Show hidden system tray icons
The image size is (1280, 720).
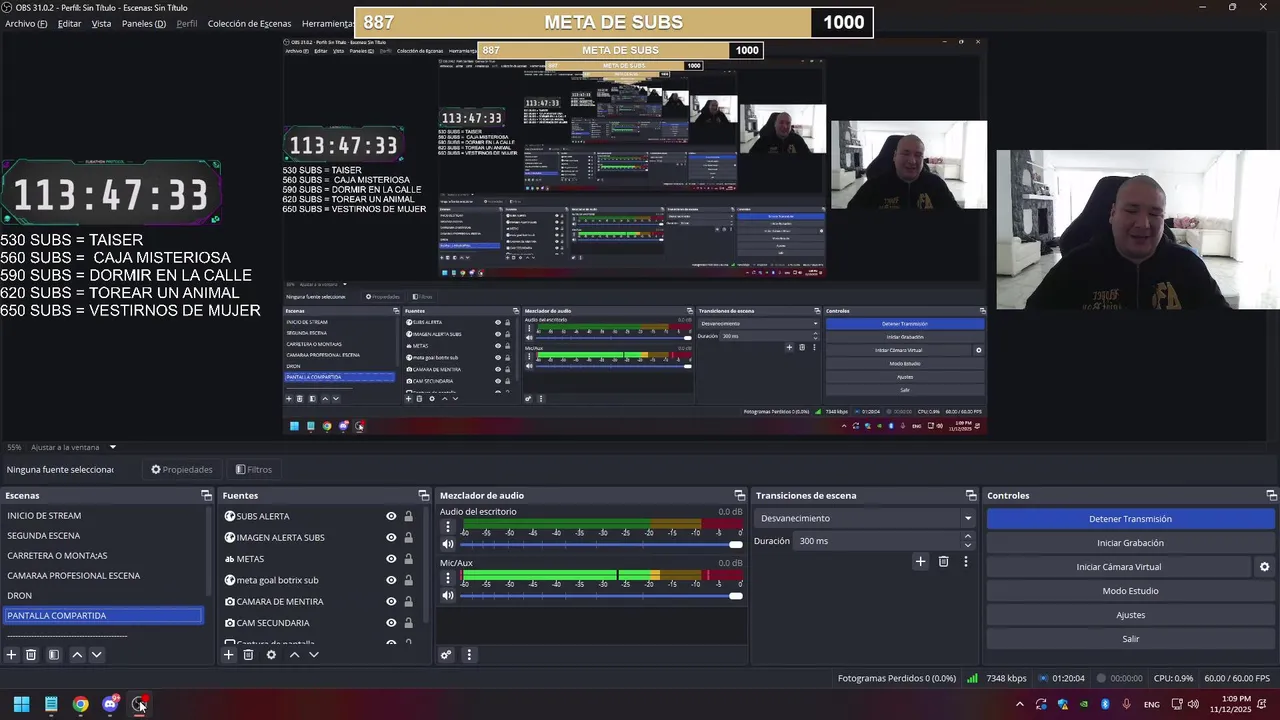[1019, 704]
